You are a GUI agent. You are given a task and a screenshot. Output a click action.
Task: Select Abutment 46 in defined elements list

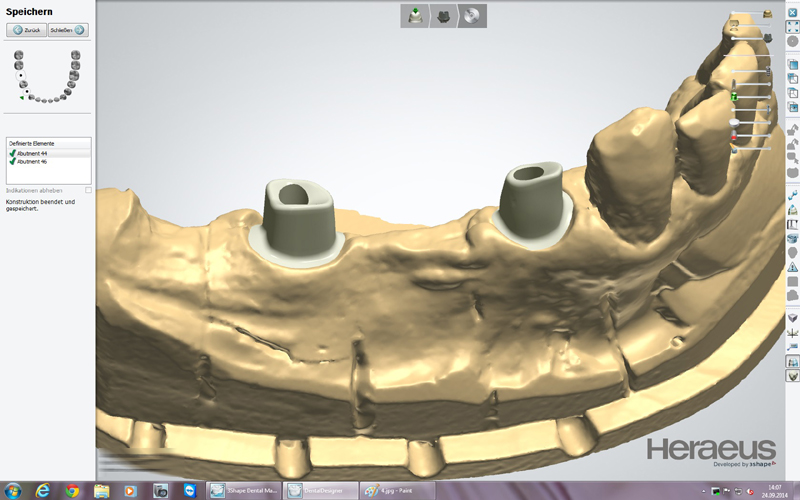34,161
